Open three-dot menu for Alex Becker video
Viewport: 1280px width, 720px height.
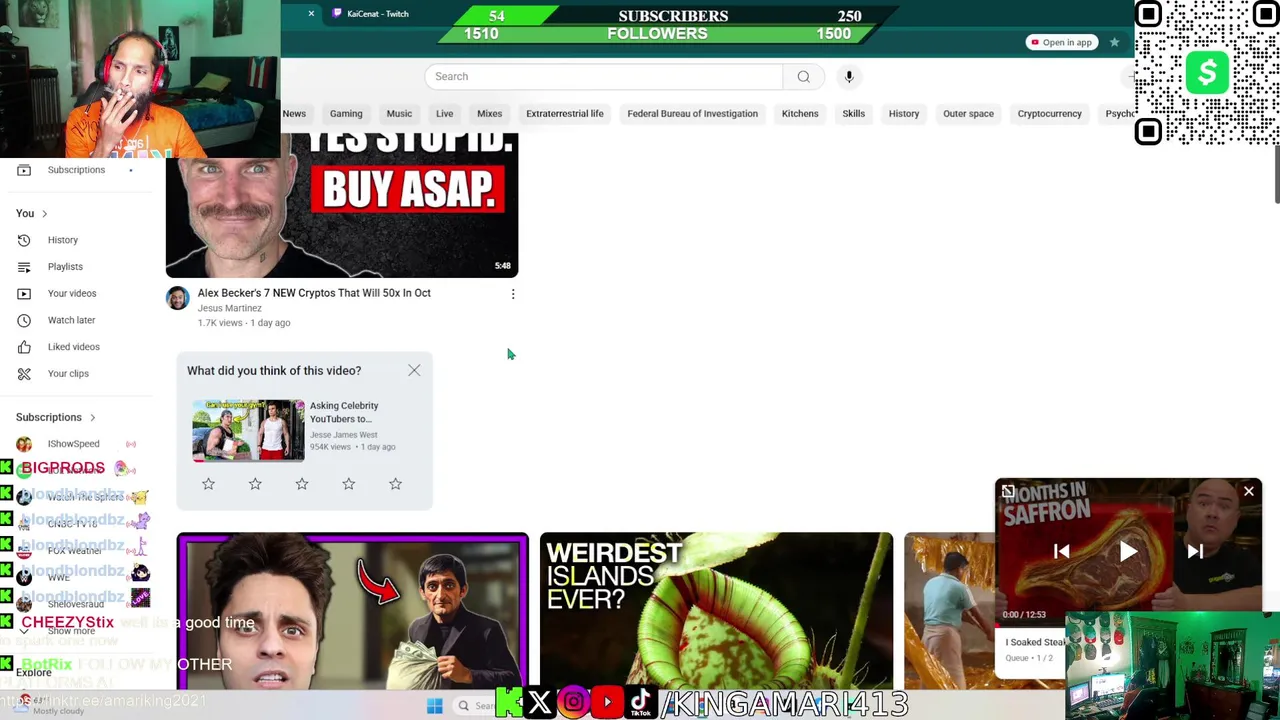[x=513, y=294]
